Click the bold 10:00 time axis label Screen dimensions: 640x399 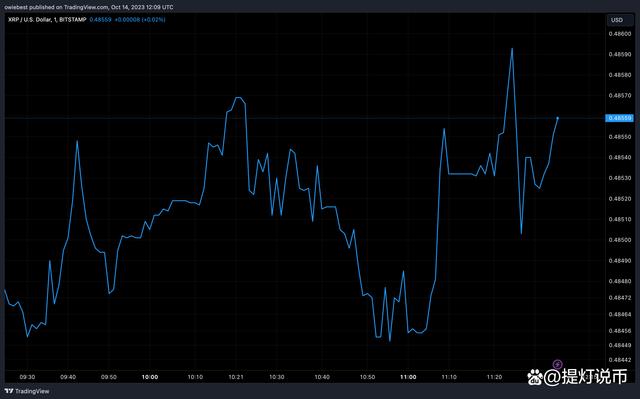[x=150, y=377]
